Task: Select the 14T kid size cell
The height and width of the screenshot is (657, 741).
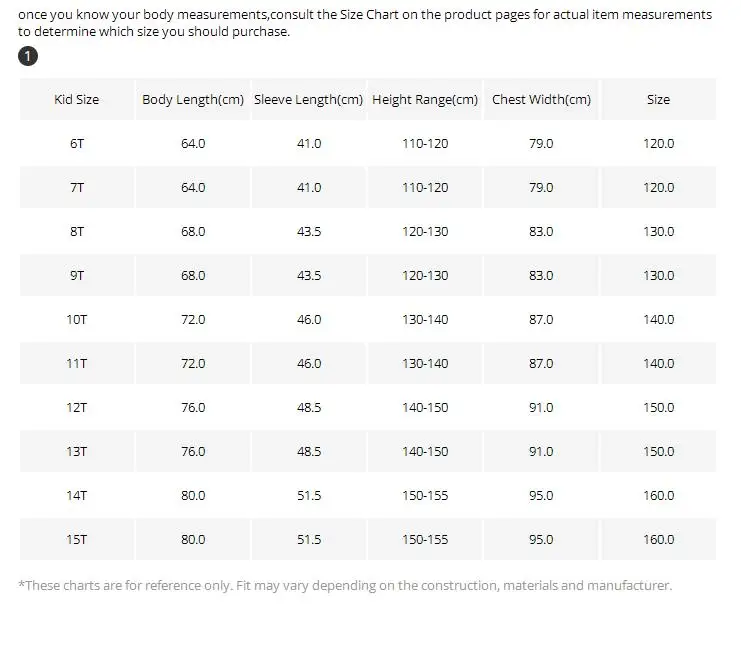Action: tap(77, 495)
